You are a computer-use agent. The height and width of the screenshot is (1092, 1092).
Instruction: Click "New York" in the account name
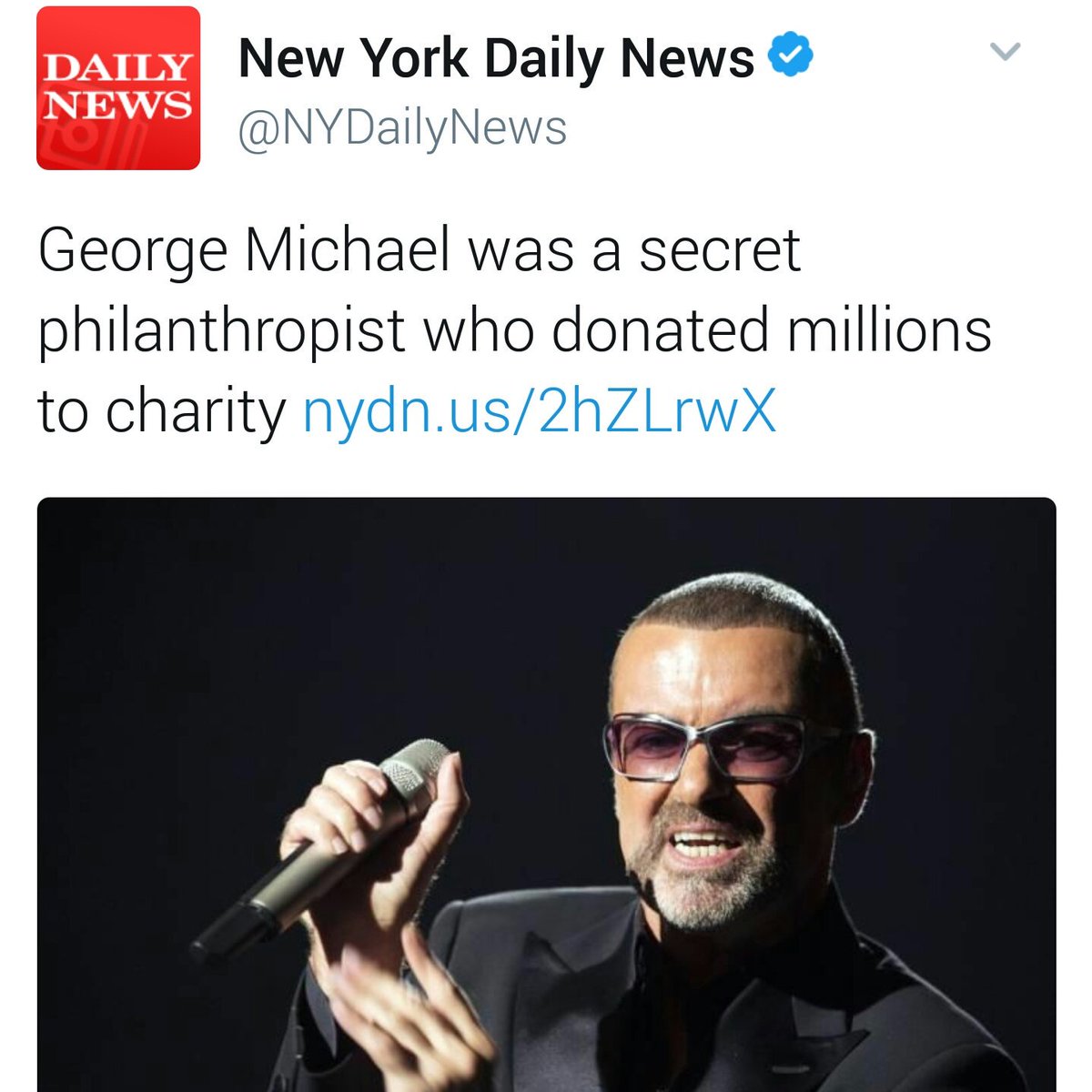351,60
